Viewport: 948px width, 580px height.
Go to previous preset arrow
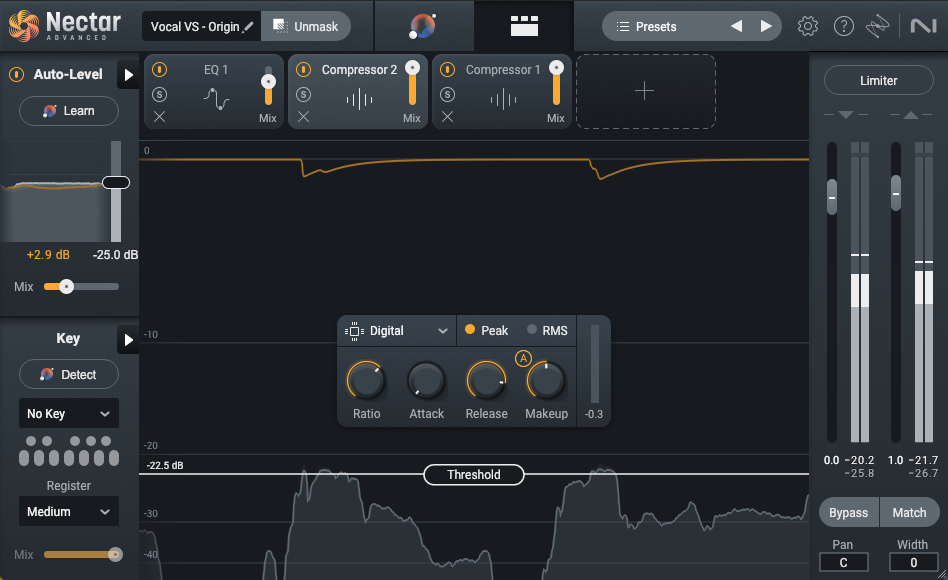point(736,26)
